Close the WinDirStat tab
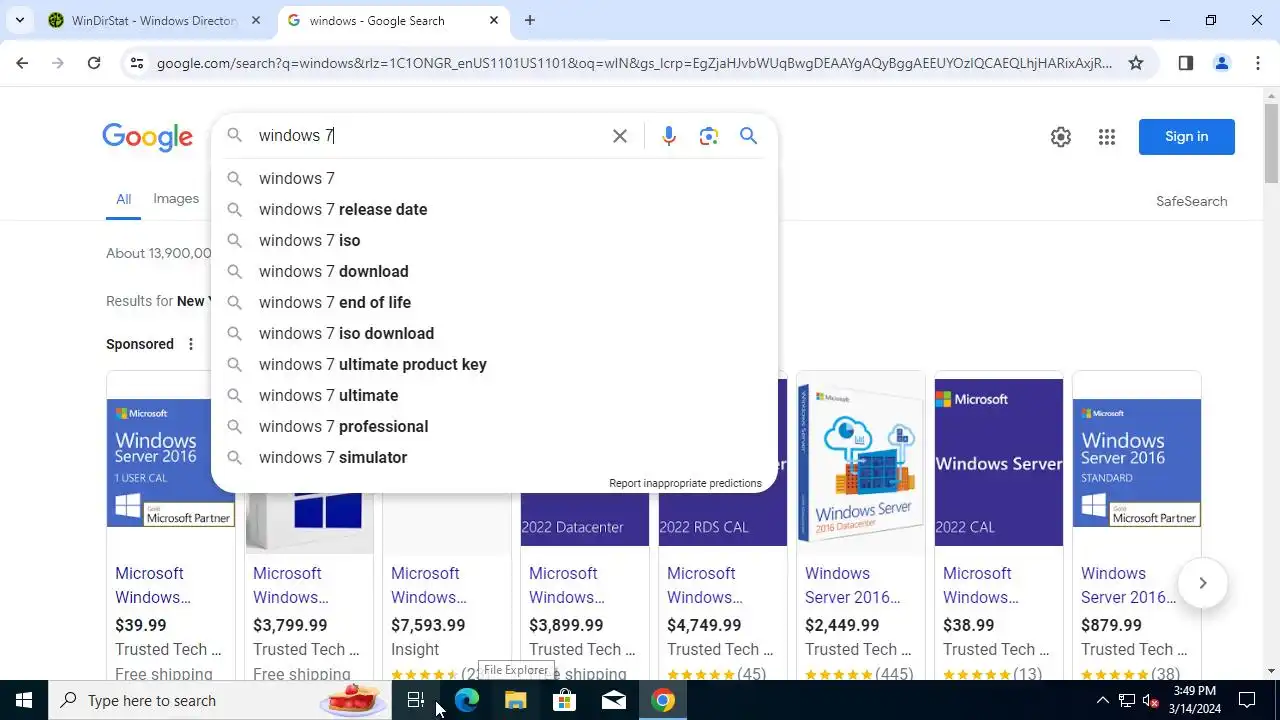1280x720 pixels. 256,20
